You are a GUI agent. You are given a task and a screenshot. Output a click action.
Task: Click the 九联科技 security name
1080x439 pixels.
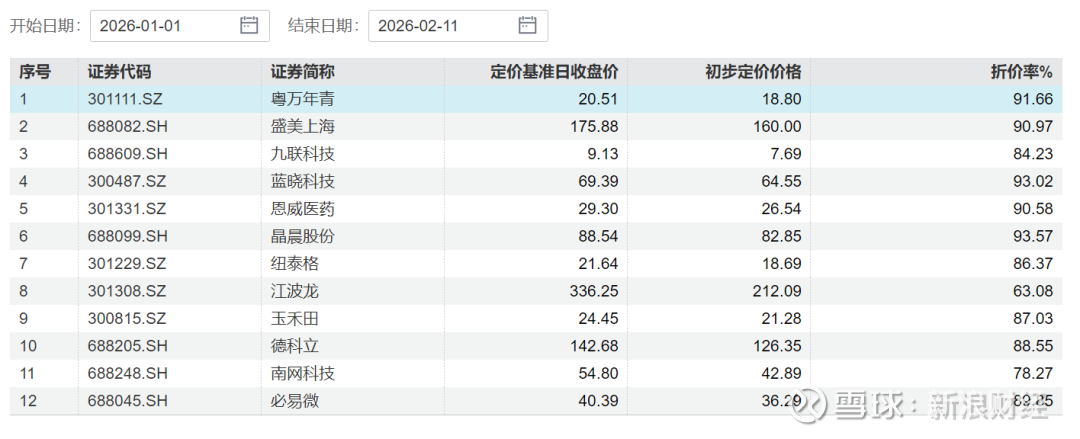click(x=302, y=154)
